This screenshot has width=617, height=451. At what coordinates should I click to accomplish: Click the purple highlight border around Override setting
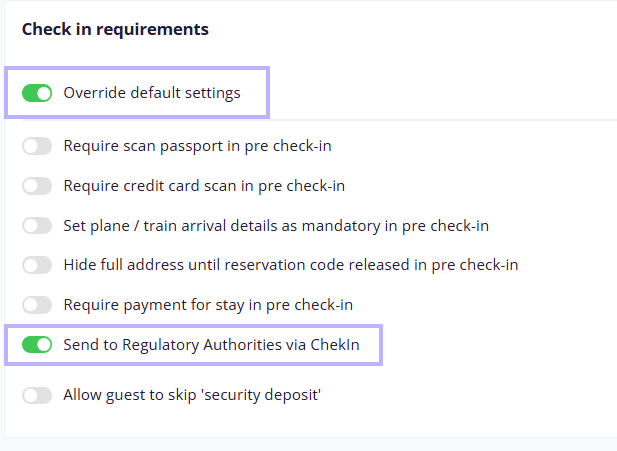coord(137,68)
